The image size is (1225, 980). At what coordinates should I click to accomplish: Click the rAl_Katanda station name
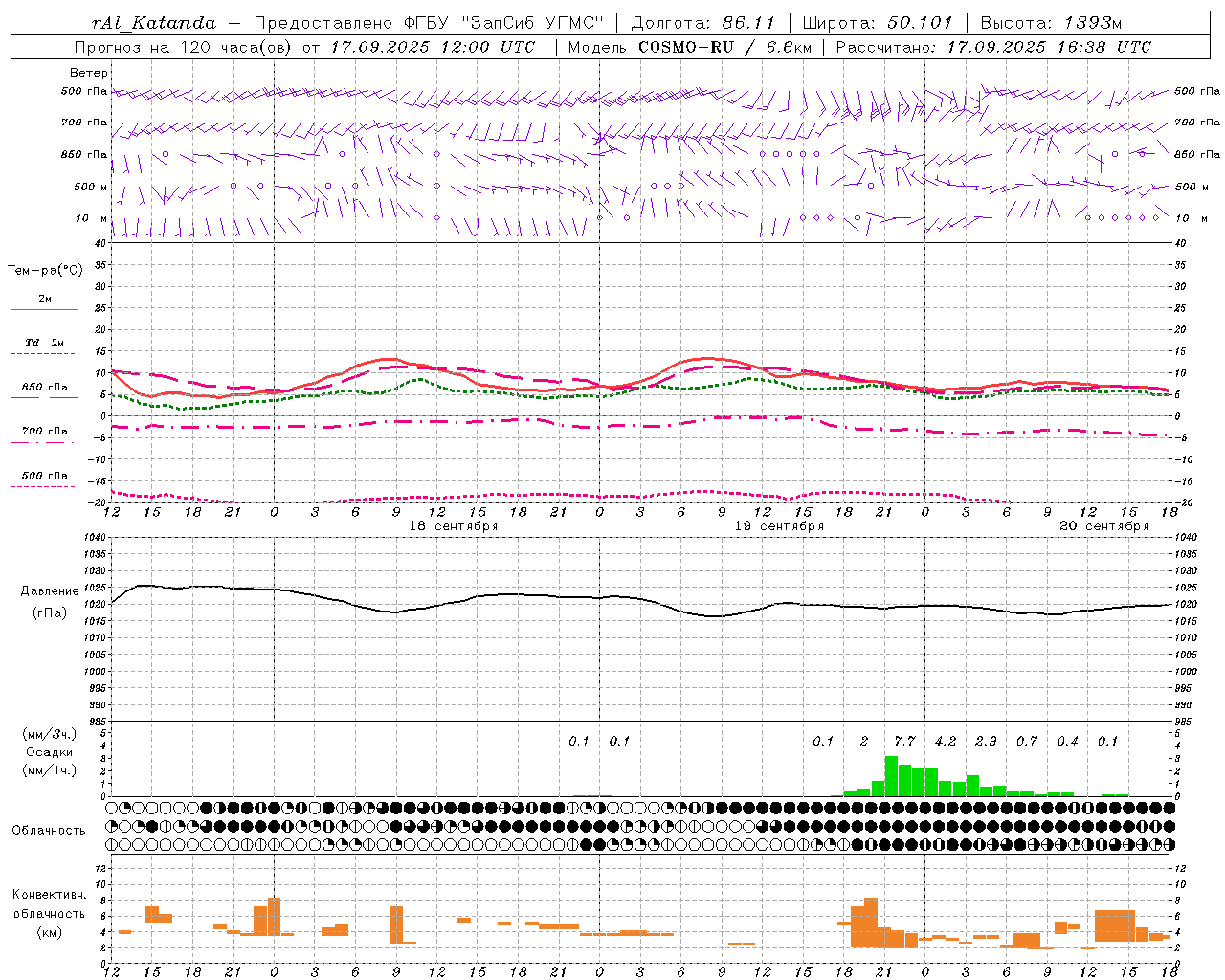click(154, 23)
